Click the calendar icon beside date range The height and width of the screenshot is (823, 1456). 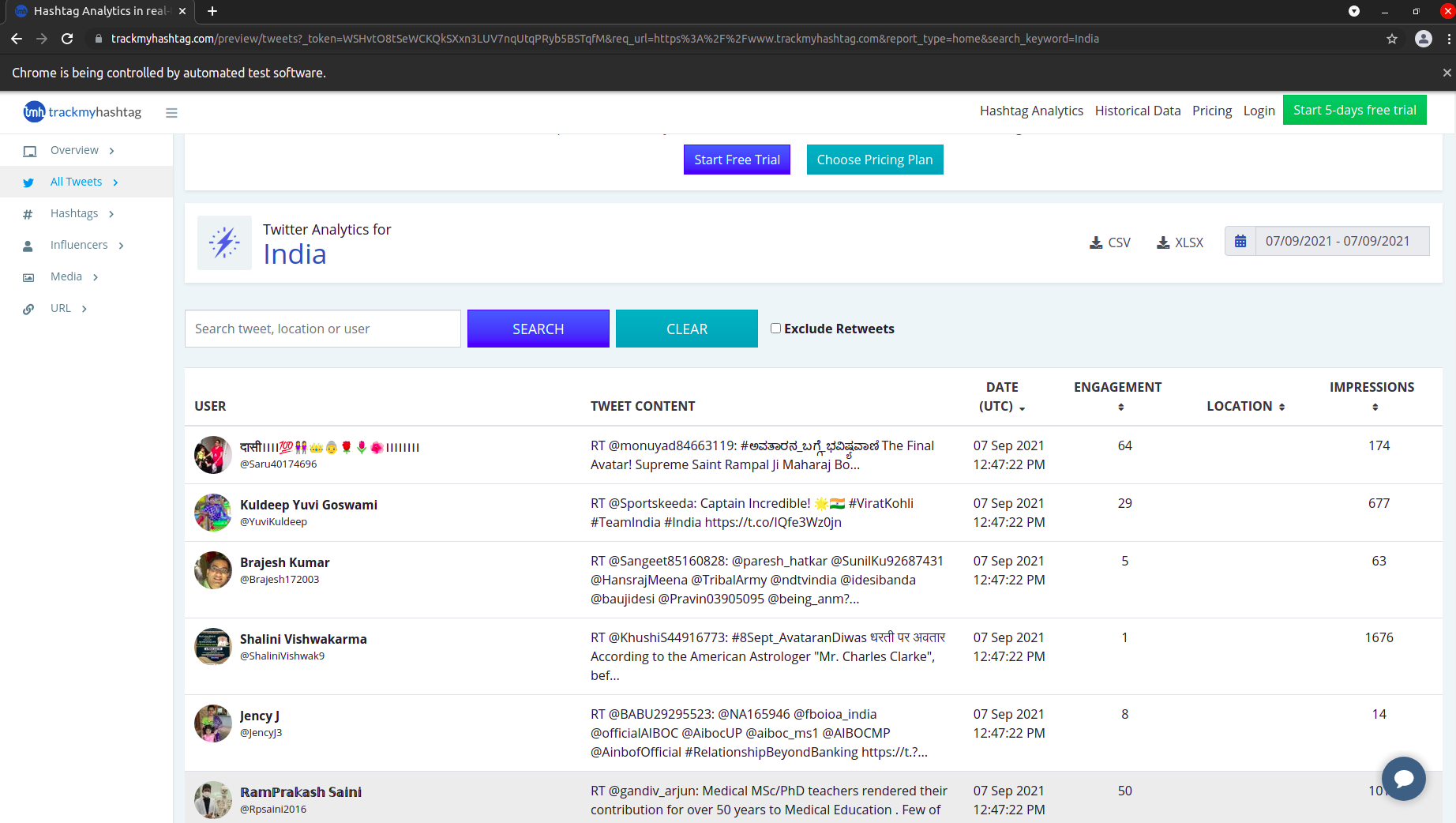pyautogui.click(x=1240, y=241)
